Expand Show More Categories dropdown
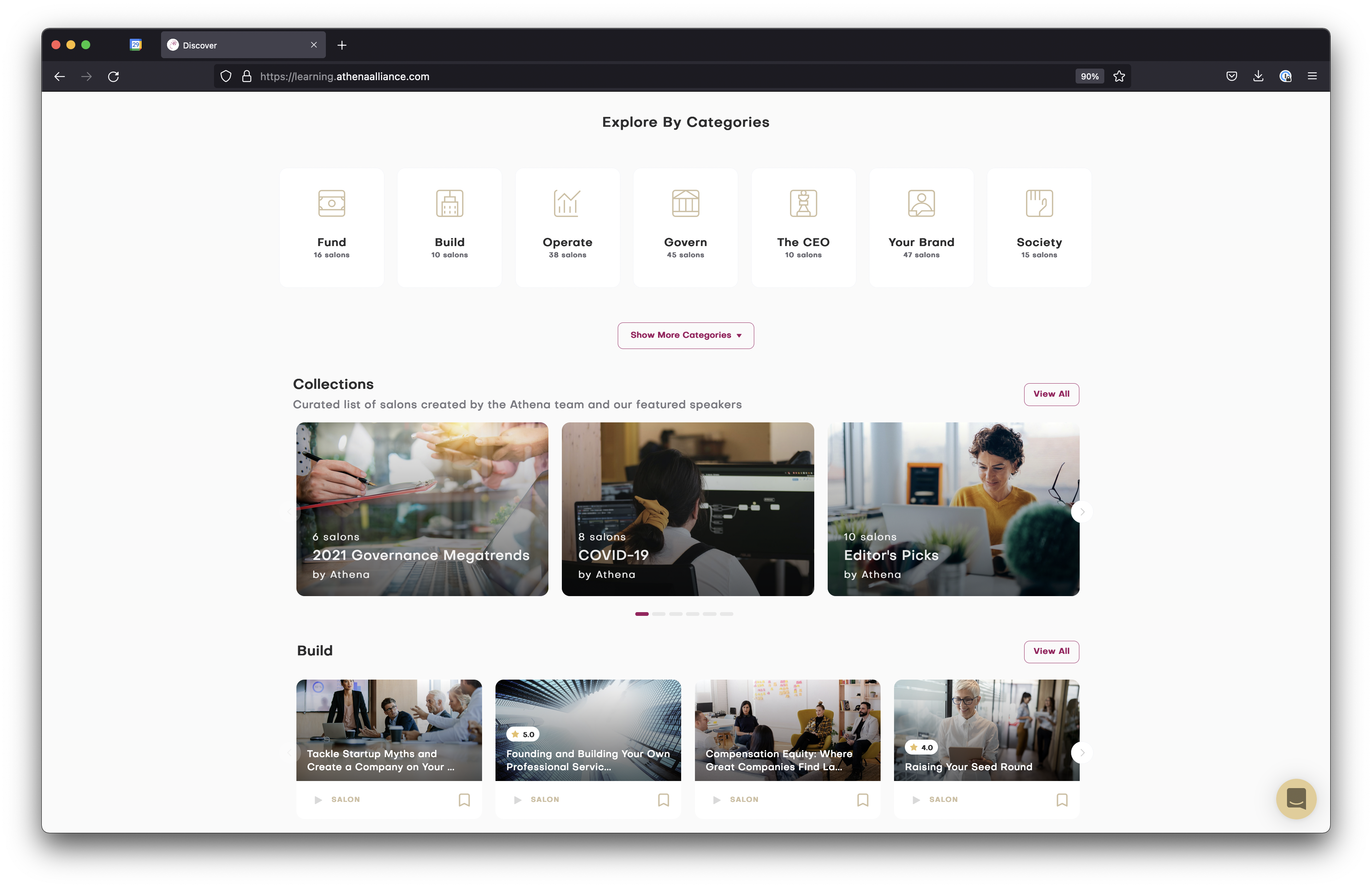This screenshot has height=888, width=1372. 685,336
